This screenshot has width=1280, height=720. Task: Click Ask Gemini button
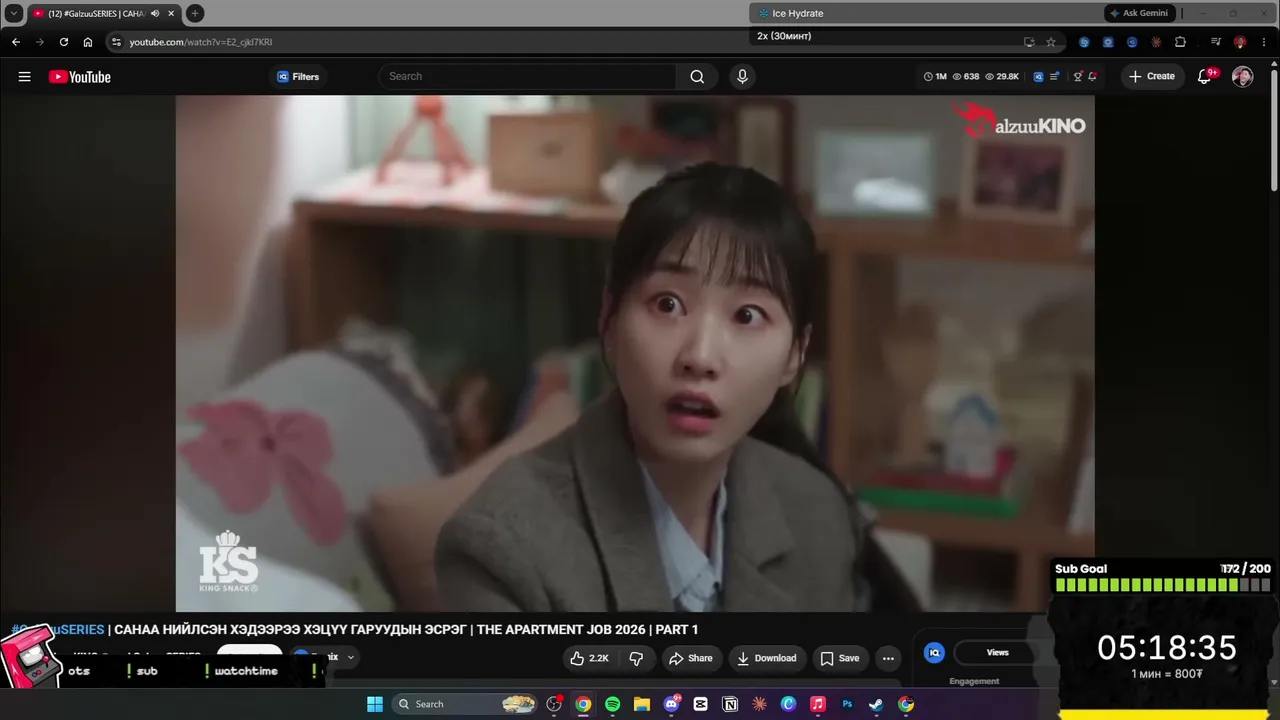(x=1139, y=13)
